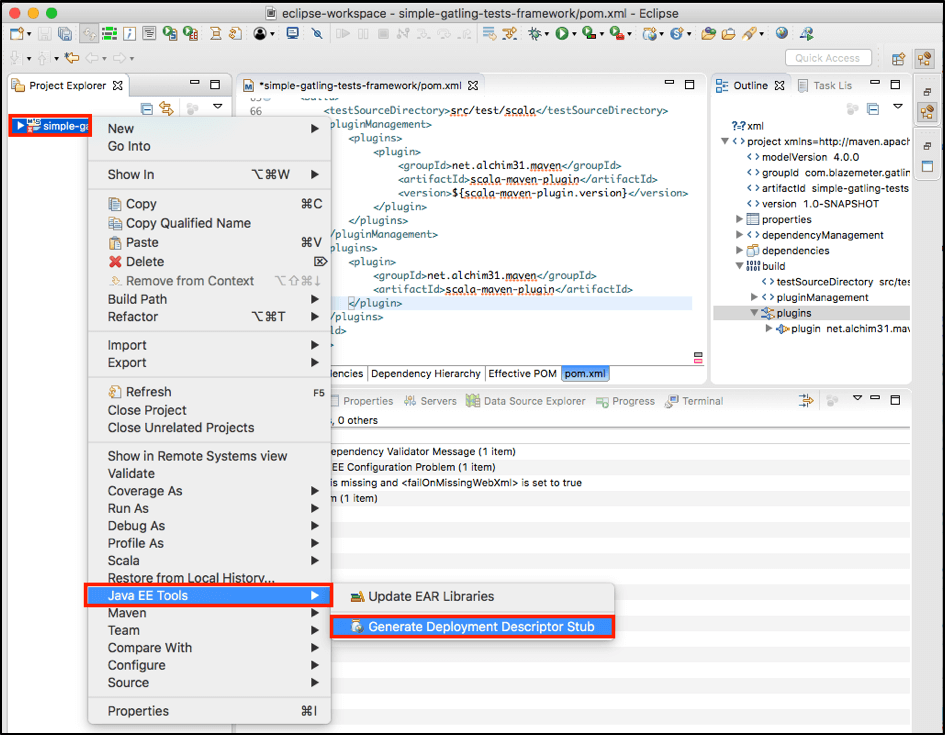Toggle the Java EE perspective button
945x735 pixels.
925,58
